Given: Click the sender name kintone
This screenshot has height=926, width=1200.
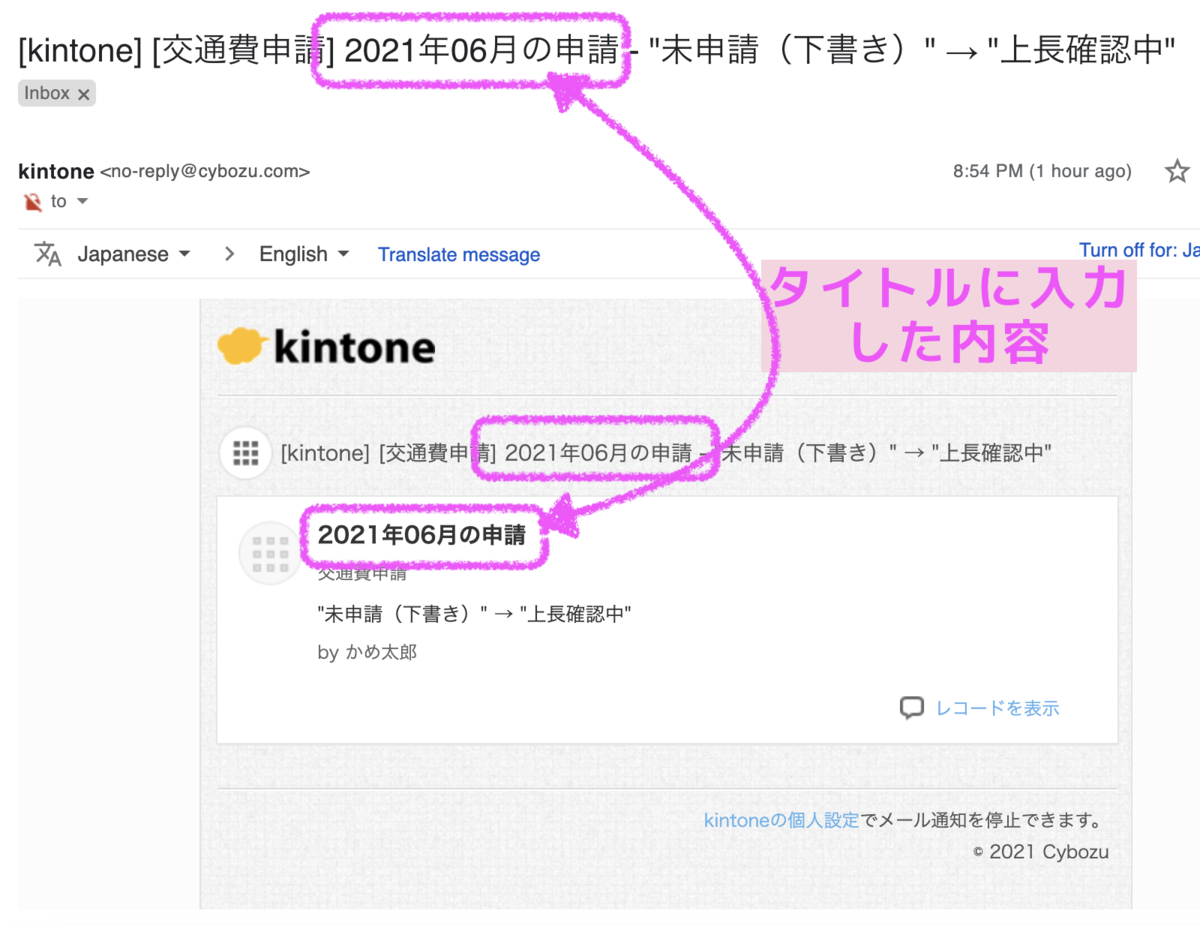Looking at the screenshot, I should click(x=56, y=171).
